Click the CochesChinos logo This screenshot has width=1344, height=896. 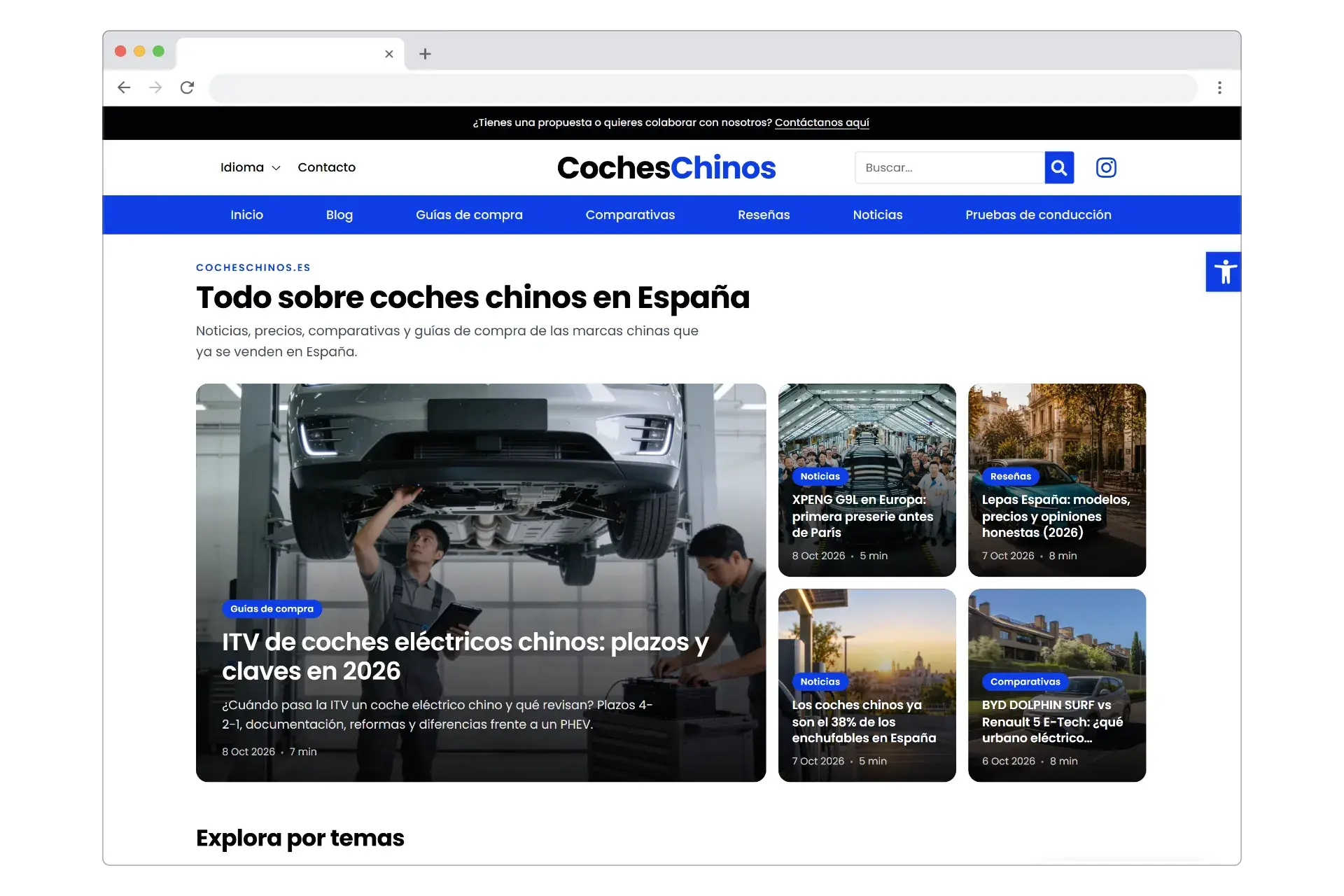tap(666, 168)
